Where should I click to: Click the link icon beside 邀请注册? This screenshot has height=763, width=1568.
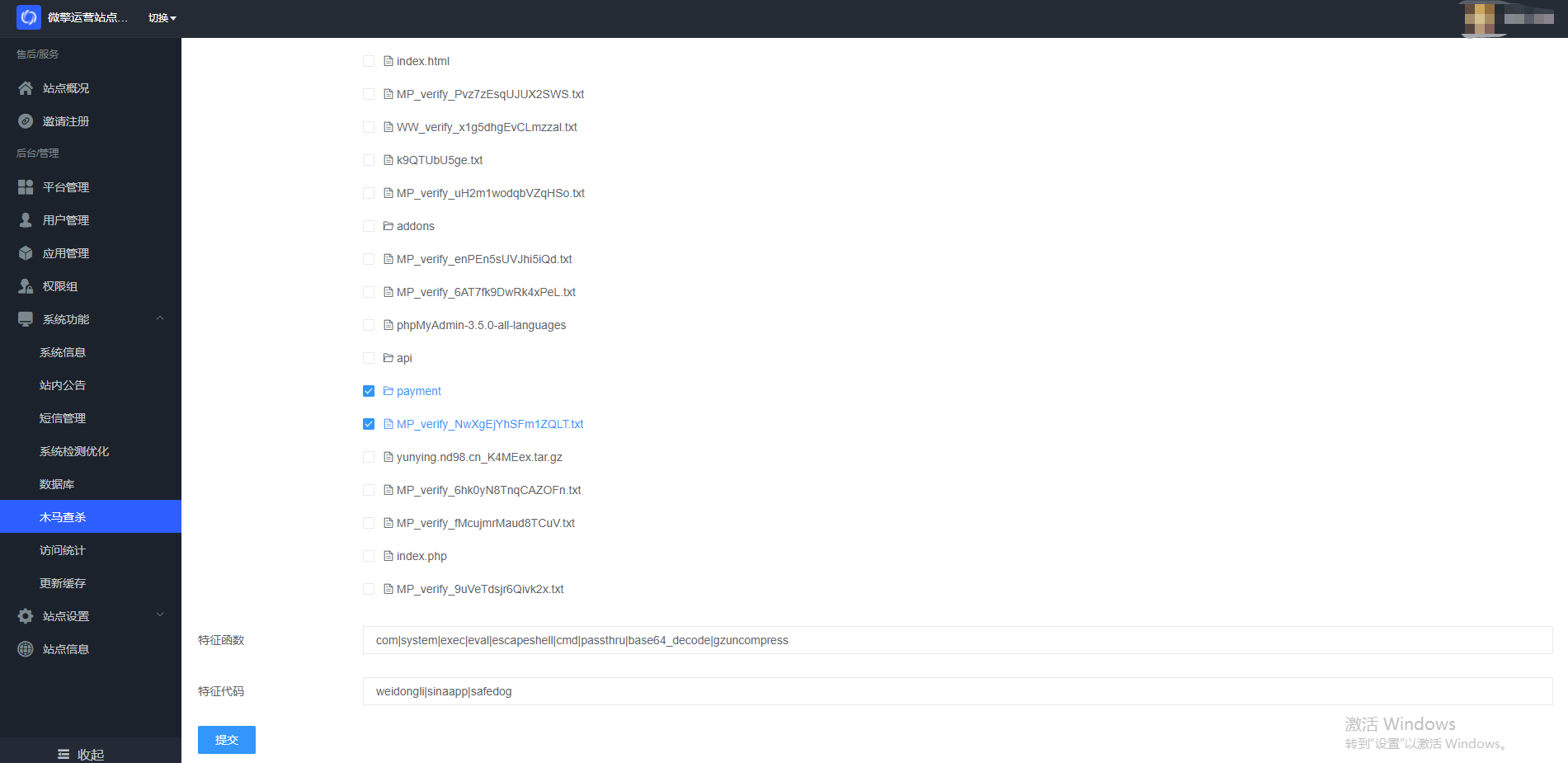26,121
